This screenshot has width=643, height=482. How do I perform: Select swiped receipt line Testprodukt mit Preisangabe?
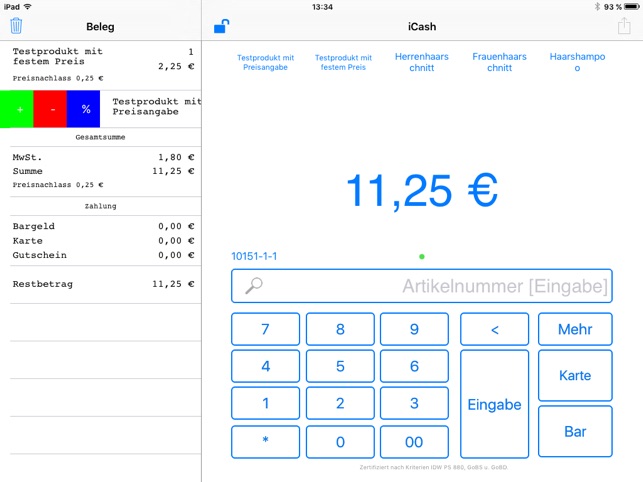coord(150,109)
